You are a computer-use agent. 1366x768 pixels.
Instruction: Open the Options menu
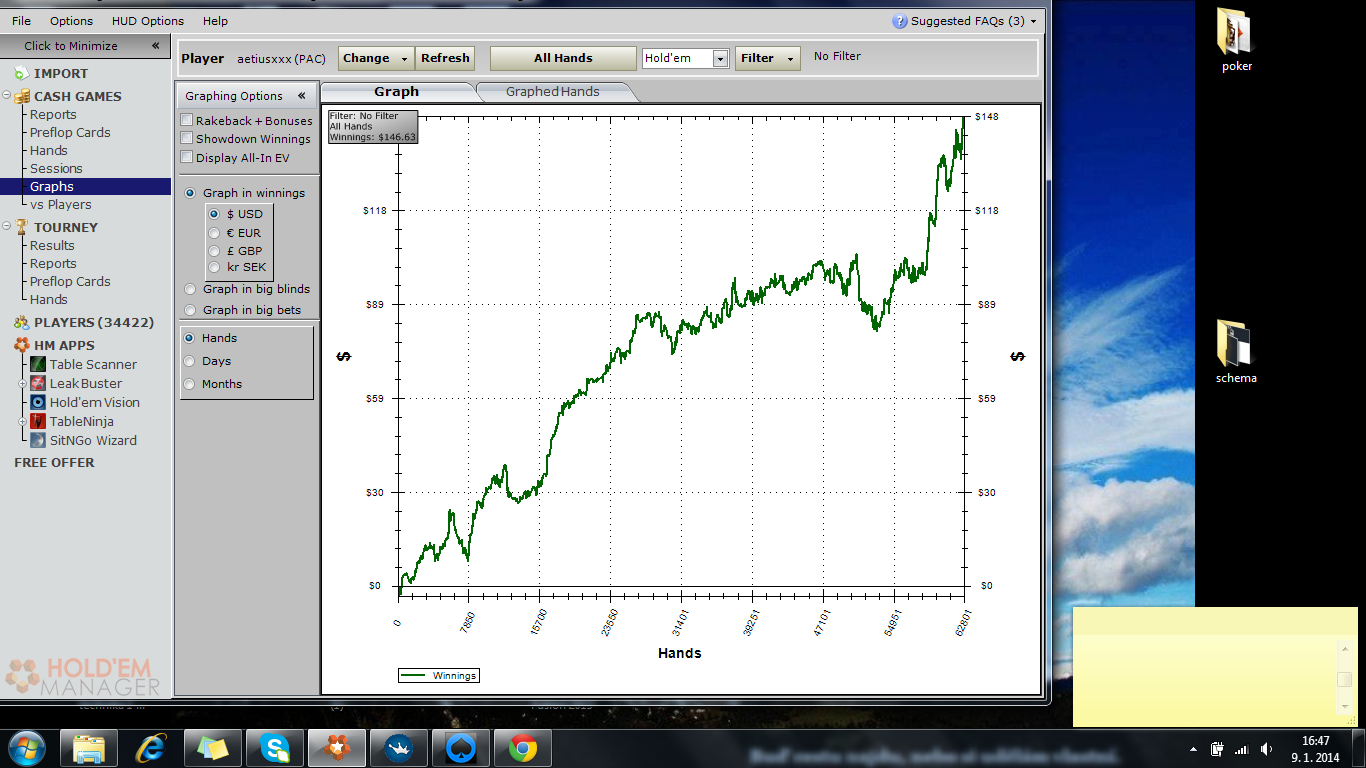pyautogui.click(x=71, y=21)
